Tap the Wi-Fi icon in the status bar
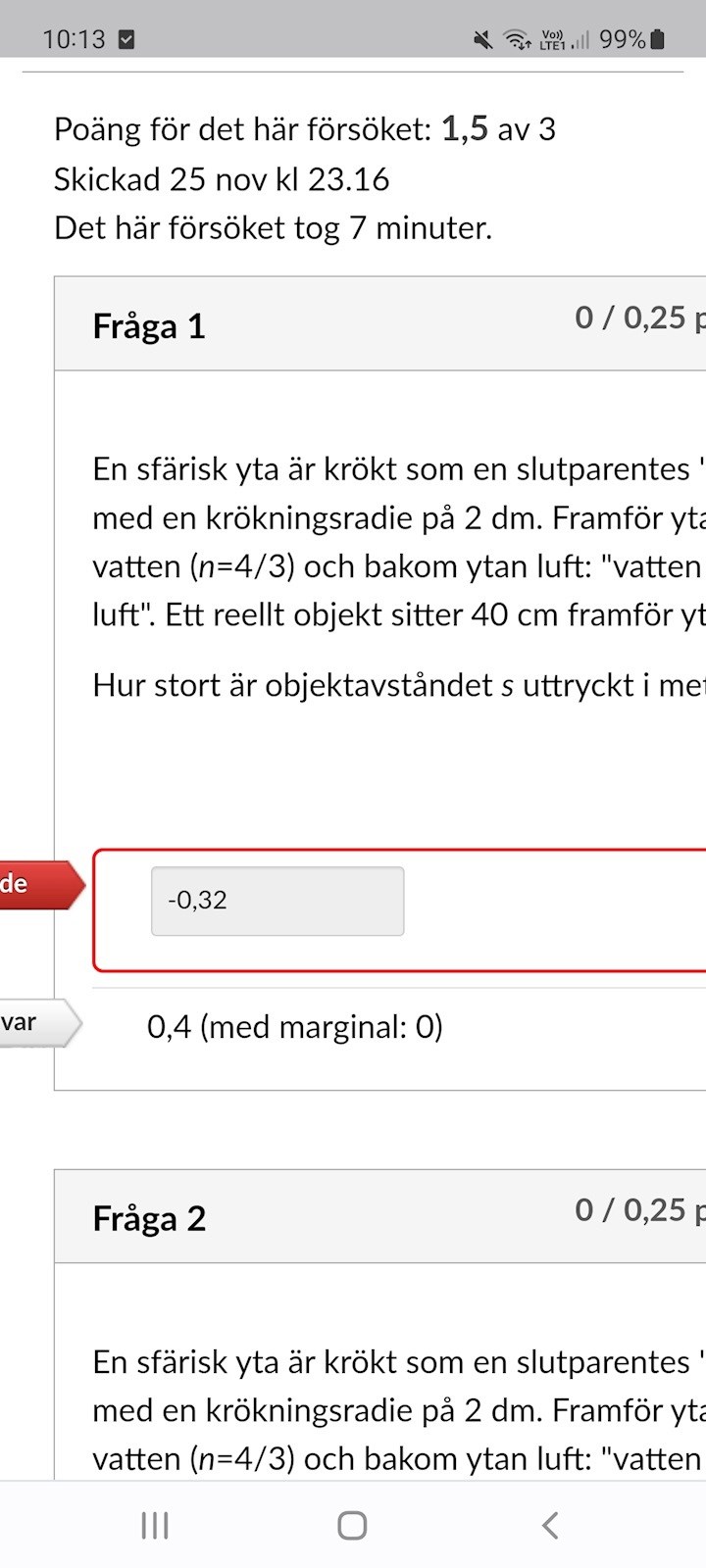The width and height of the screenshot is (706, 1568). (516, 39)
